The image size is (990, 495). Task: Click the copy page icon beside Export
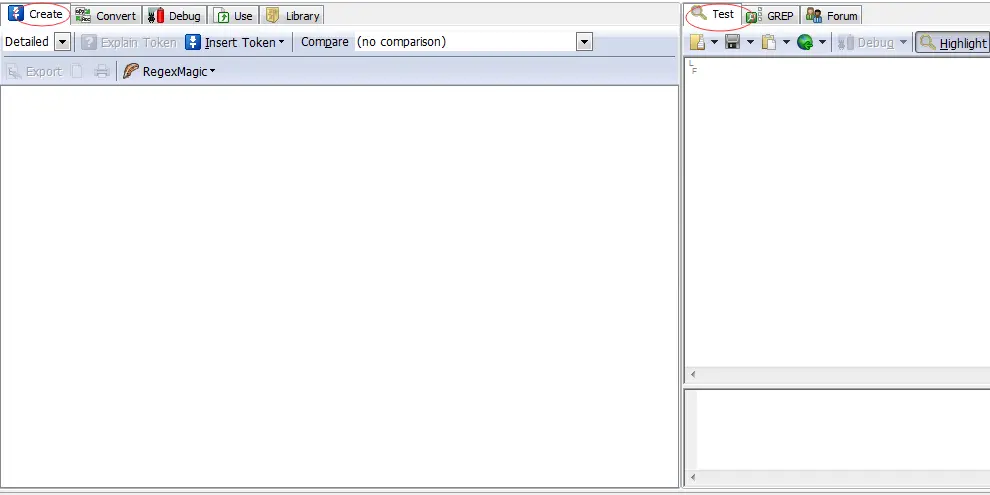click(76, 71)
